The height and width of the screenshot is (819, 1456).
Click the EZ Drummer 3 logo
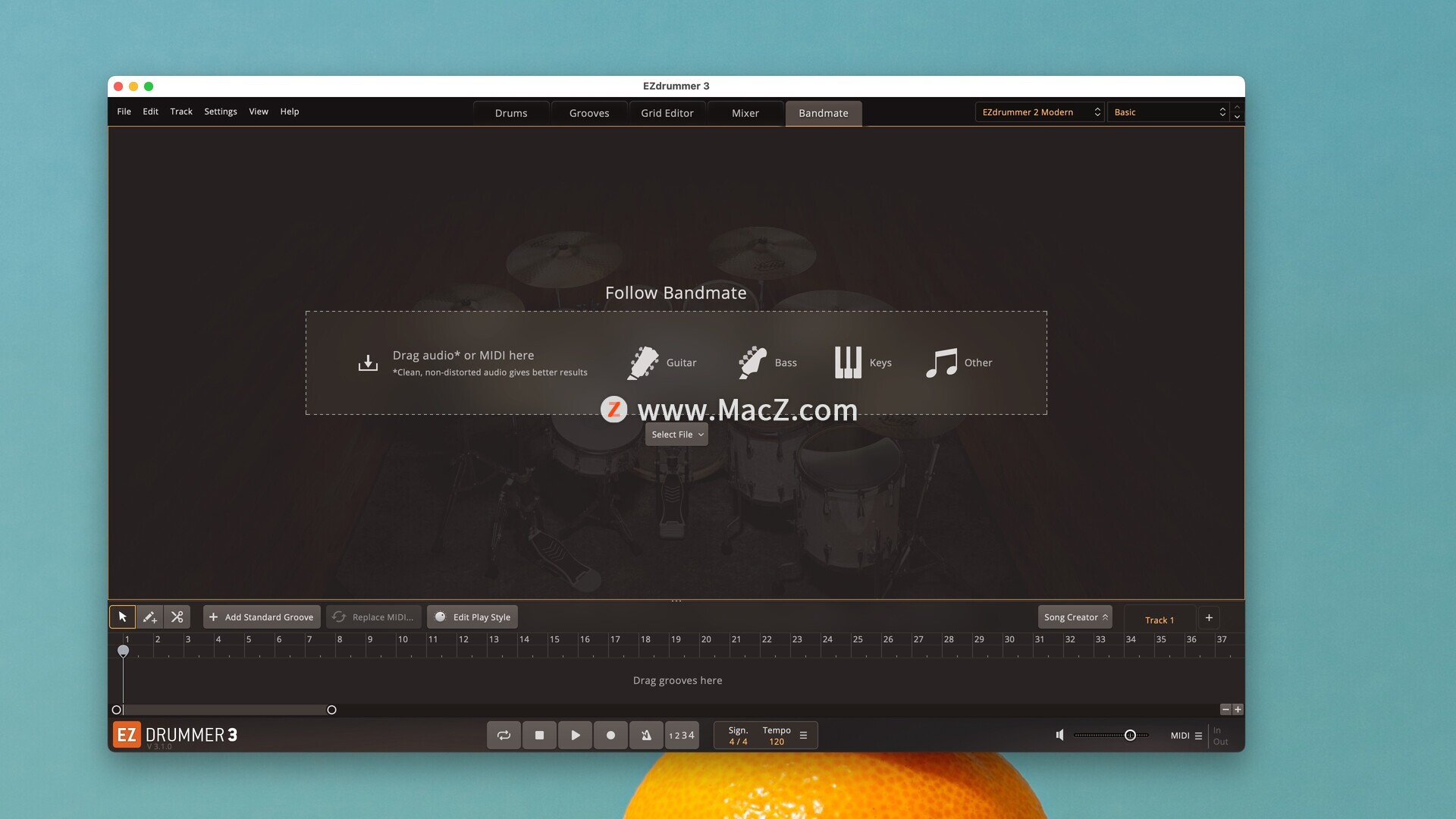(x=175, y=735)
